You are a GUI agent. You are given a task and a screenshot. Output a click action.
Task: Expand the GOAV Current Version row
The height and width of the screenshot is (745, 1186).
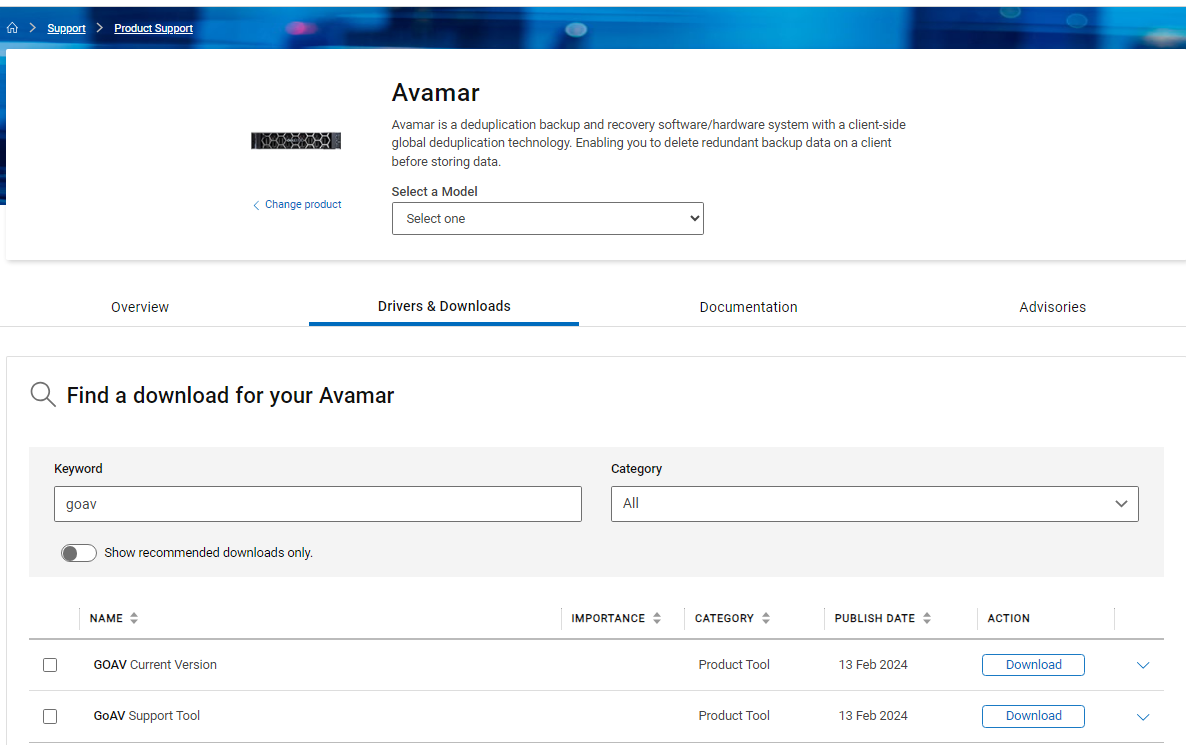[1142, 664]
